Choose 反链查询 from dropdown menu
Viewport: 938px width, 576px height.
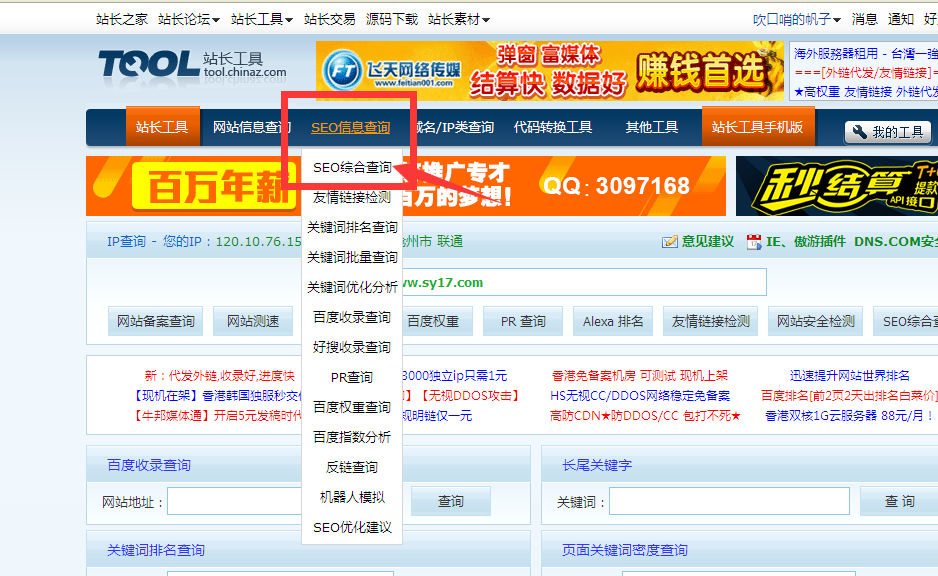tap(352, 467)
